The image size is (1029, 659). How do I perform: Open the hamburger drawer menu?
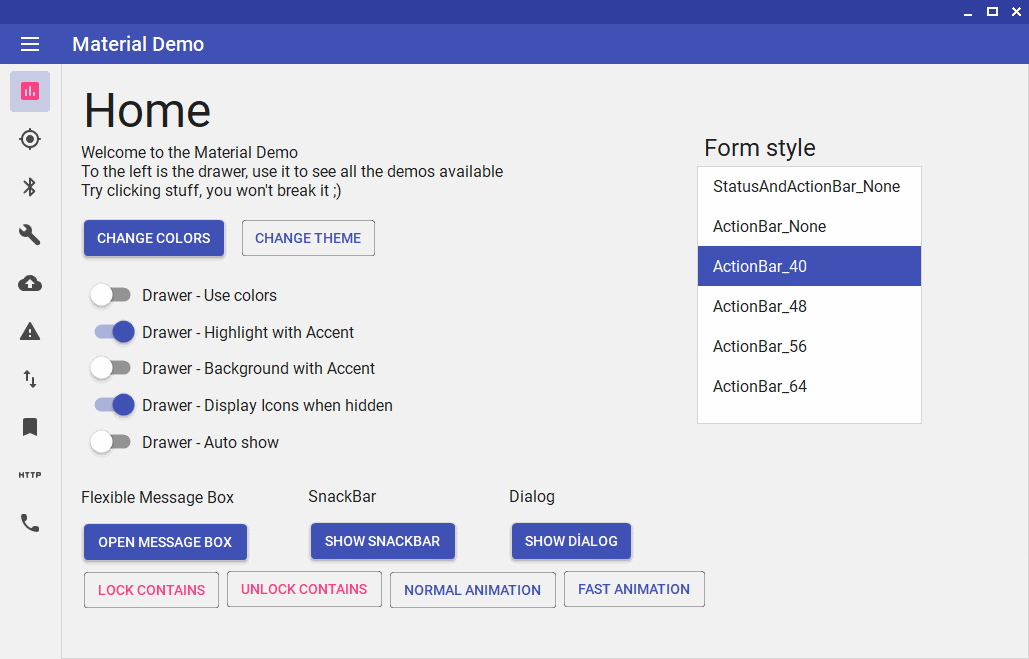point(30,44)
